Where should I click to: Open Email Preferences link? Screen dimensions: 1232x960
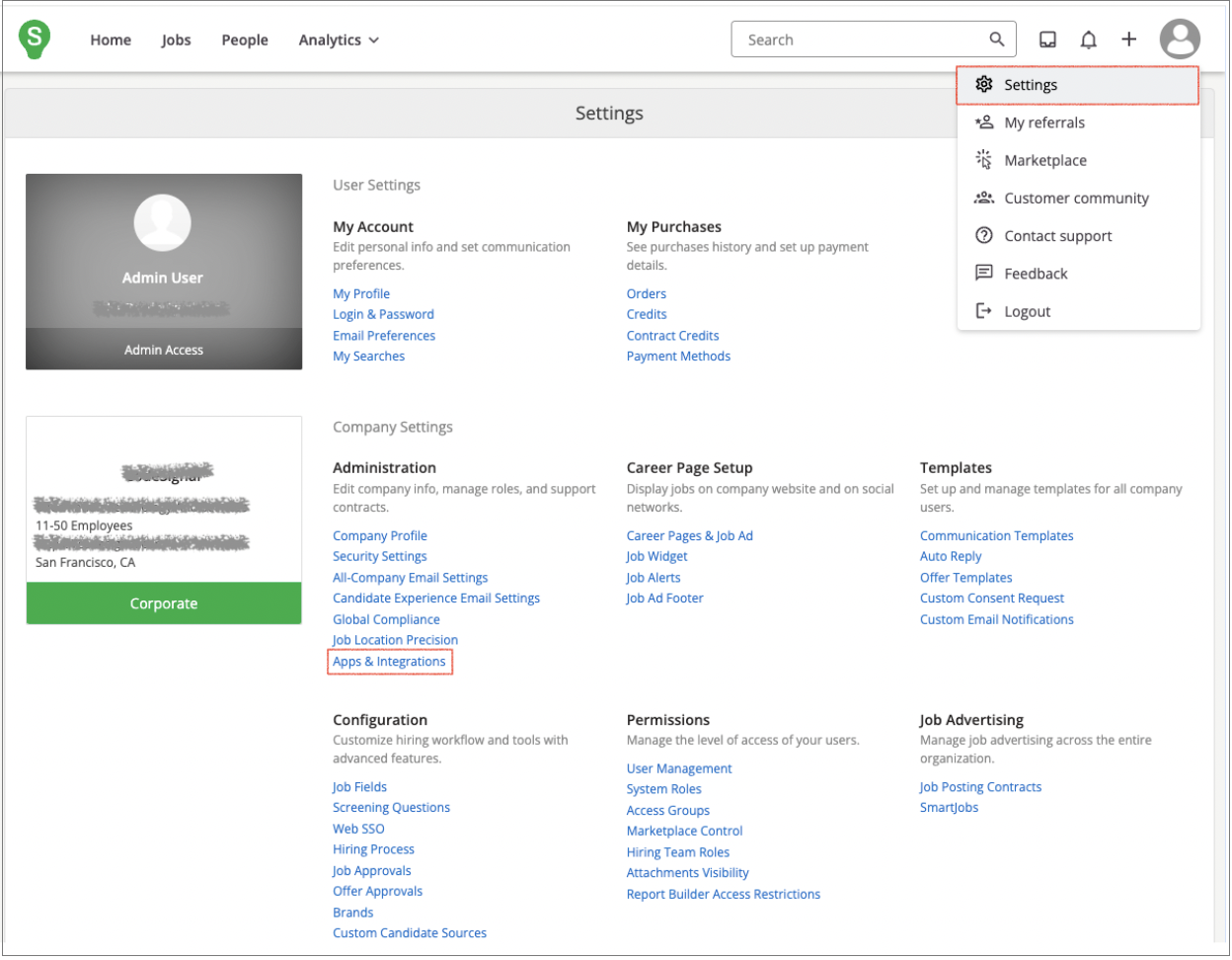(x=384, y=336)
